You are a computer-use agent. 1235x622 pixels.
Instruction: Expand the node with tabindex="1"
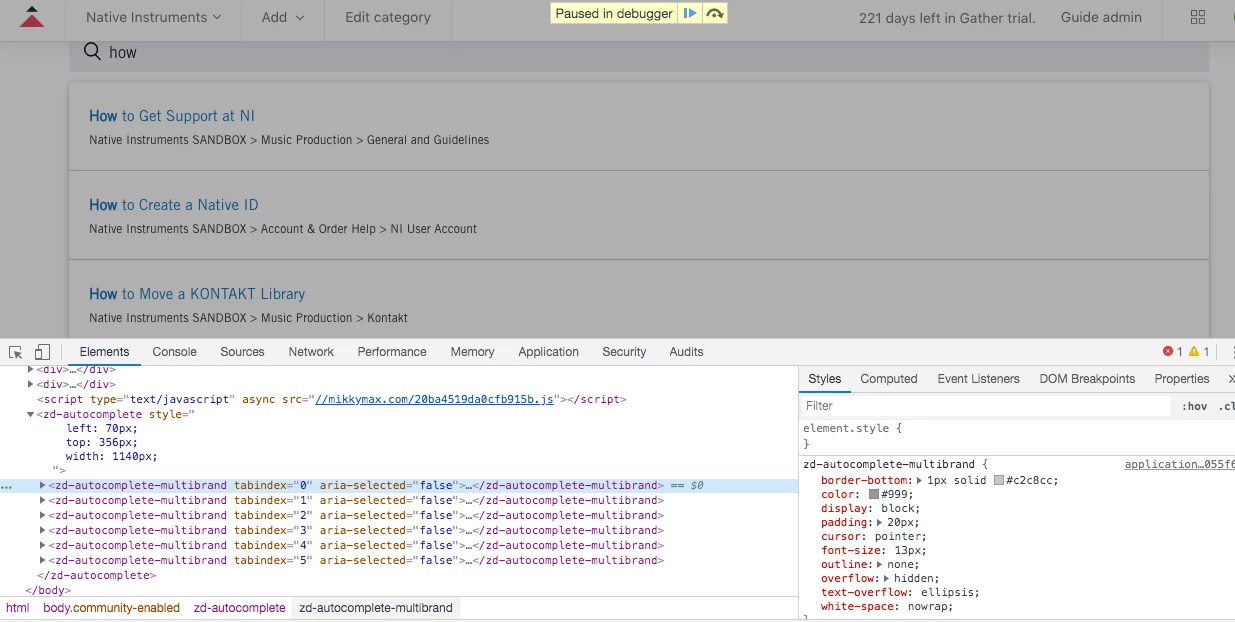tap(42, 500)
